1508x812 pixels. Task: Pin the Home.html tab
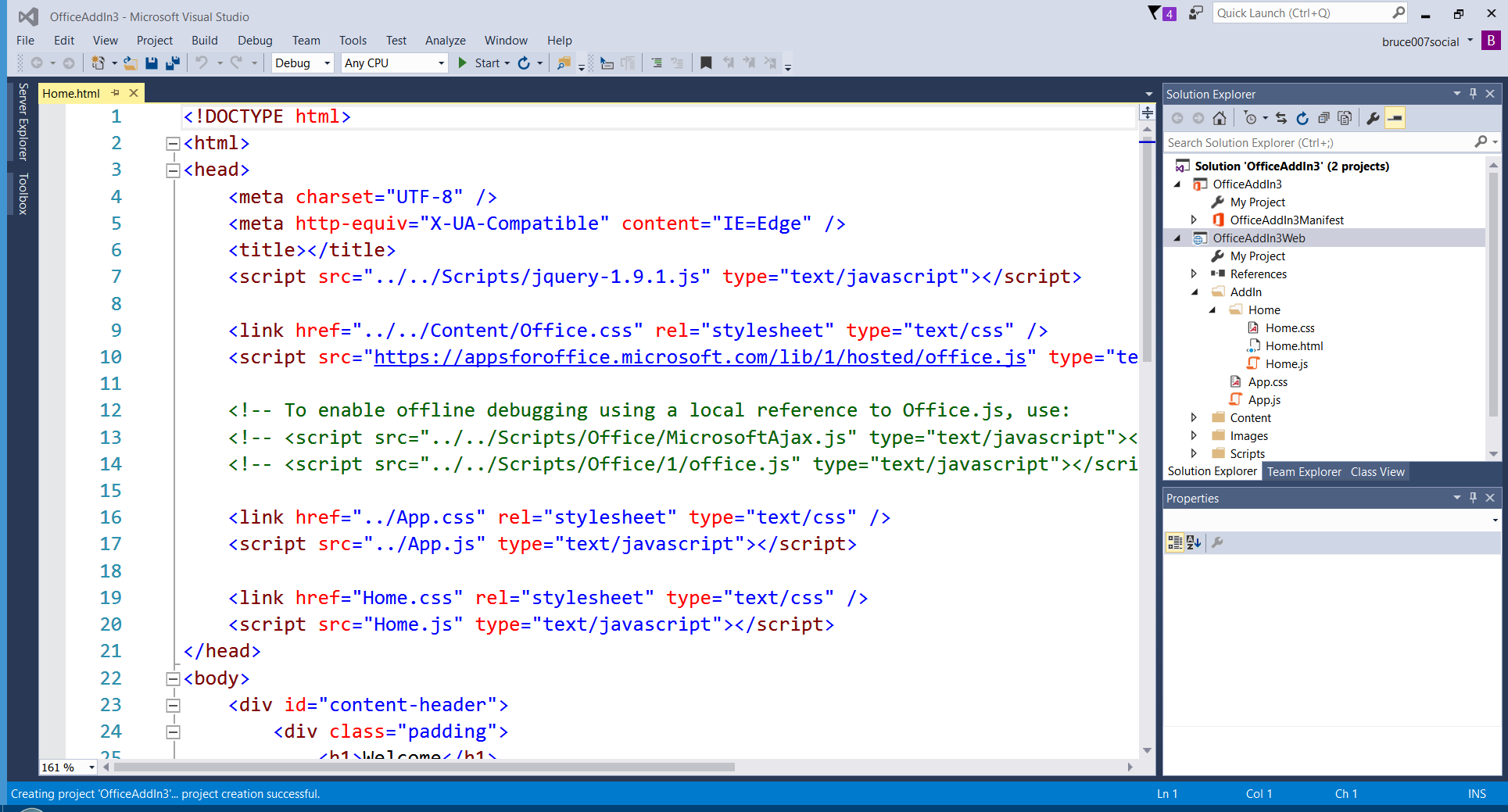115,93
